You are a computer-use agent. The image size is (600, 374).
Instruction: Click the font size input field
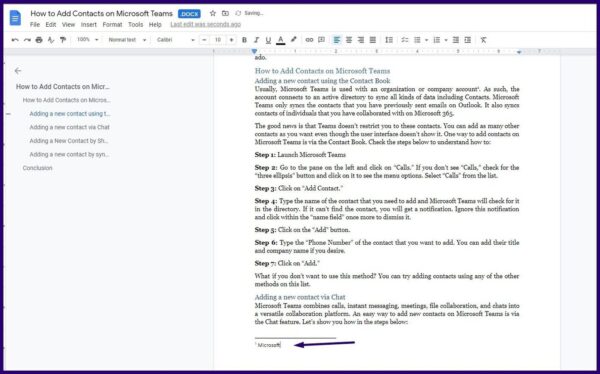[x=218, y=40]
